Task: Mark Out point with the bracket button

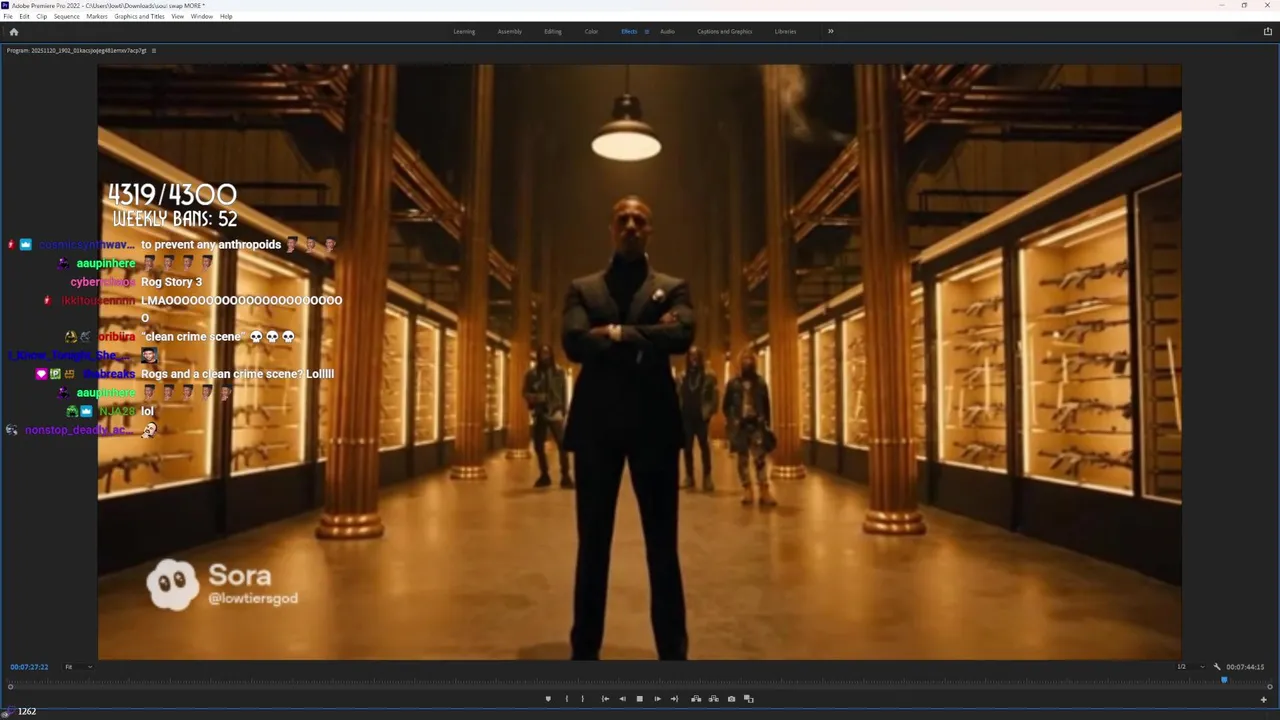Action: [x=583, y=699]
